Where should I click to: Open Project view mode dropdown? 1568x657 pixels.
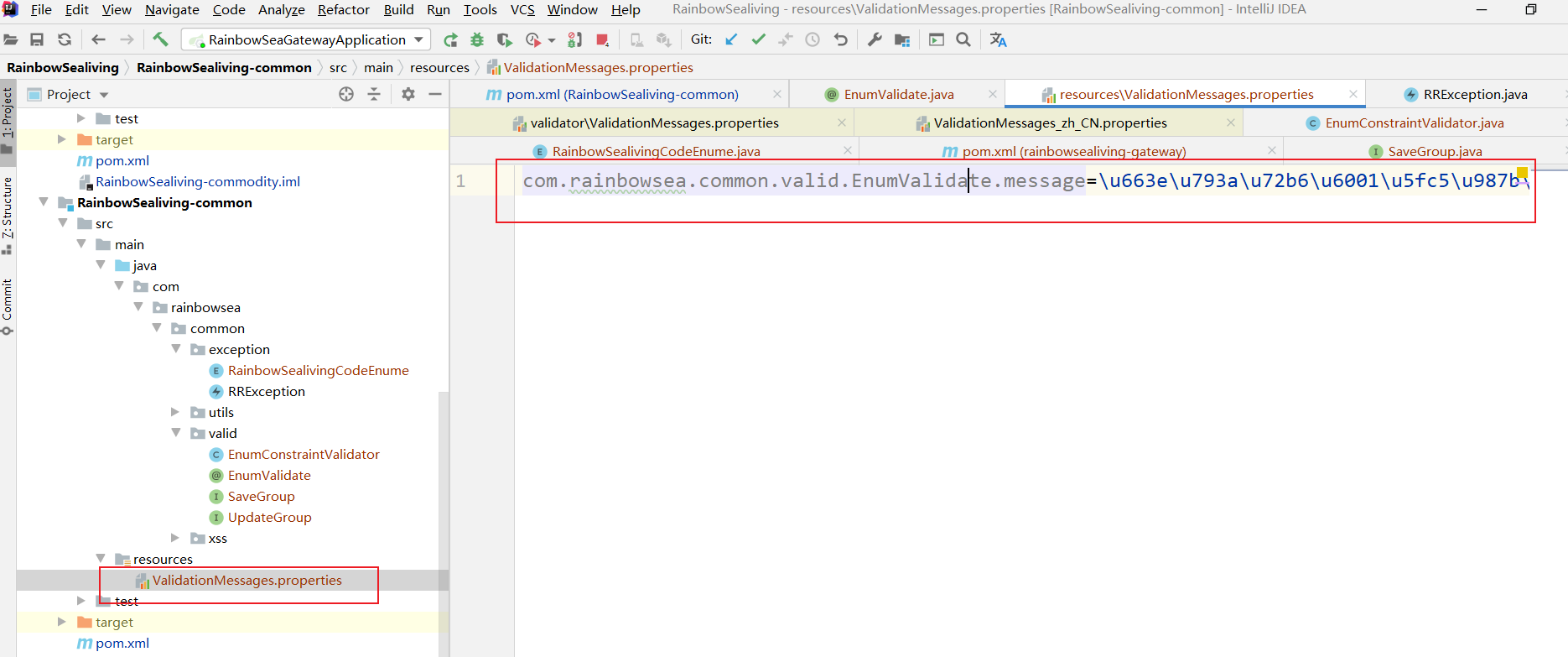click(x=104, y=95)
